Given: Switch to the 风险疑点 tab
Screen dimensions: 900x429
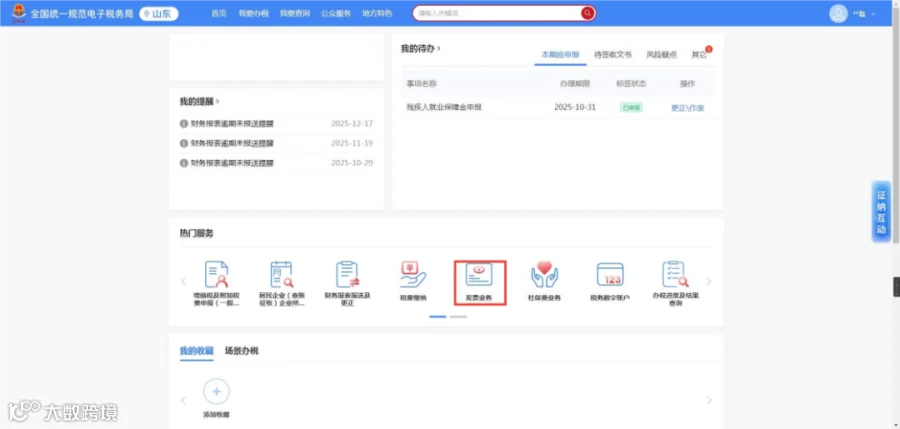Looking at the screenshot, I should pyautogui.click(x=661, y=55).
